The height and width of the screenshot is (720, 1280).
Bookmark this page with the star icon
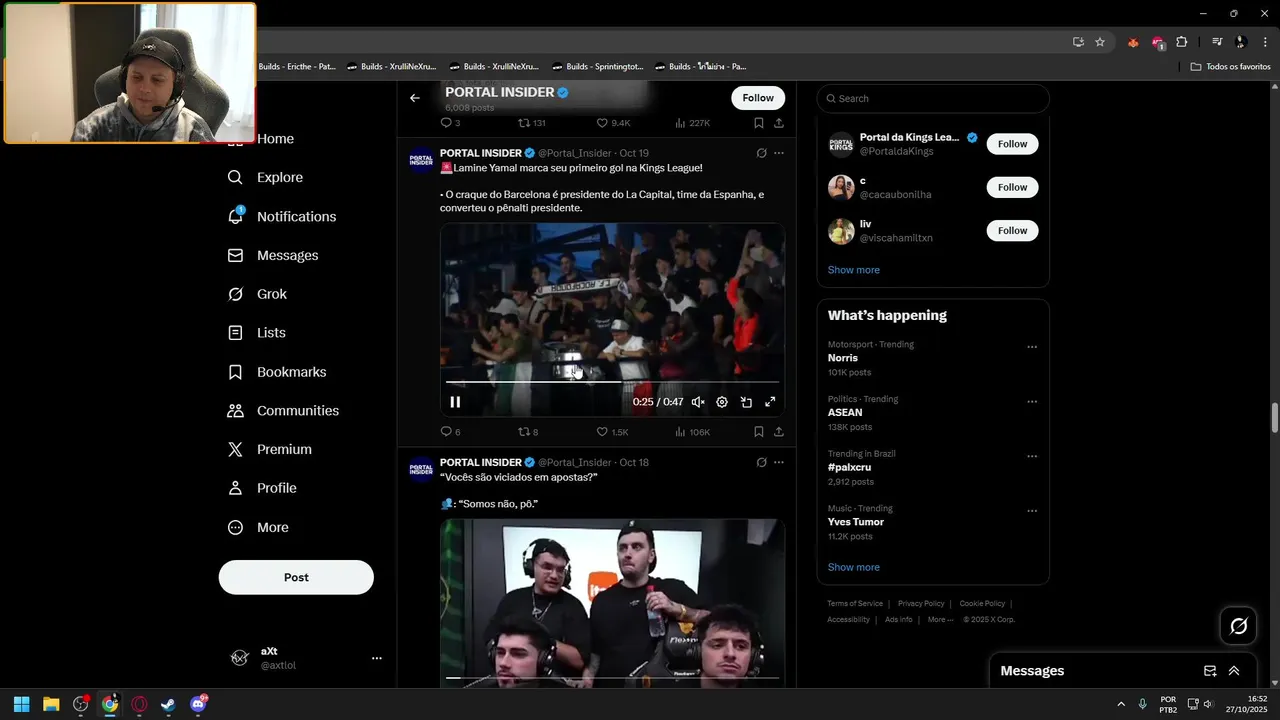(x=1100, y=42)
